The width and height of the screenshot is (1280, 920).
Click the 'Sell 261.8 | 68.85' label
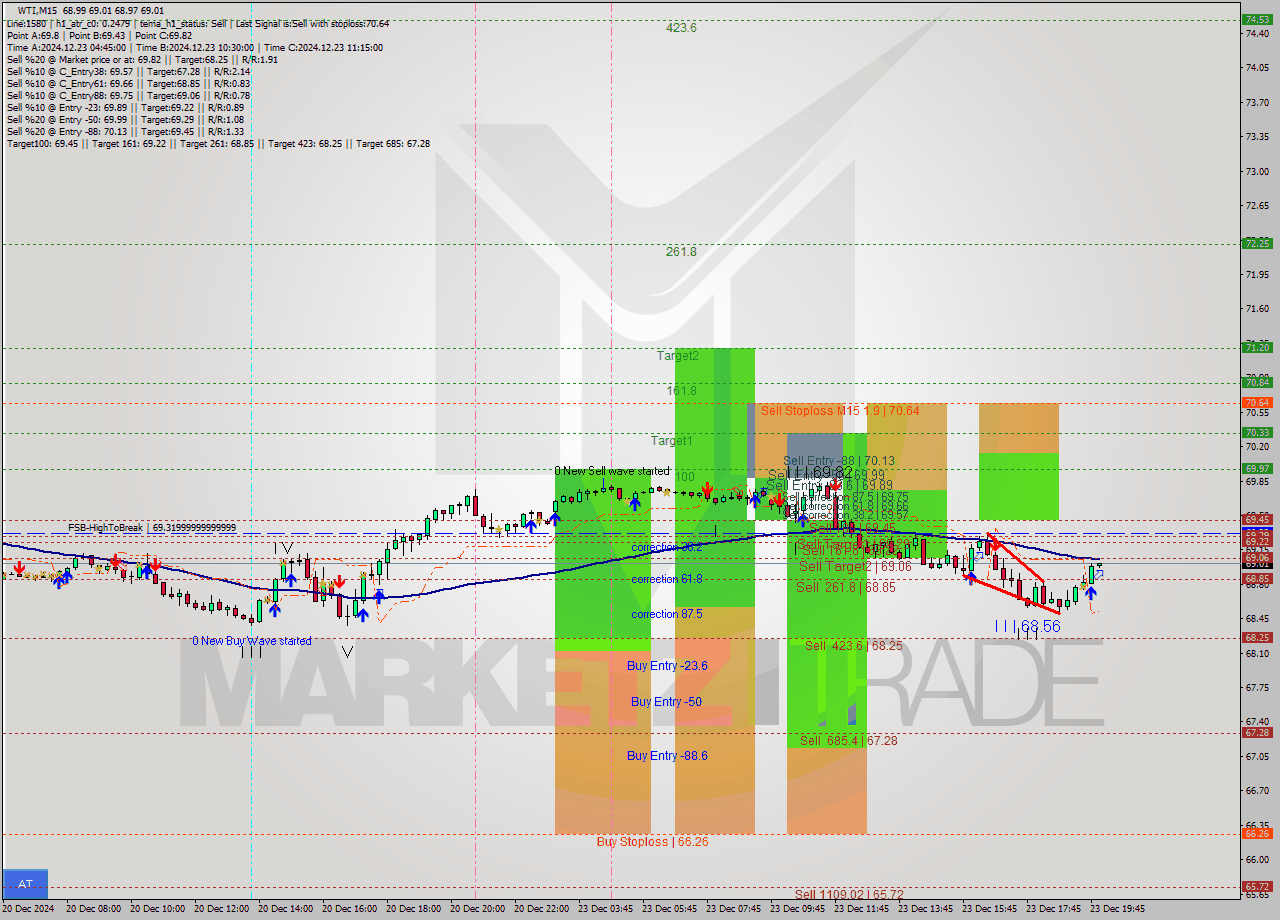(846, 587)
